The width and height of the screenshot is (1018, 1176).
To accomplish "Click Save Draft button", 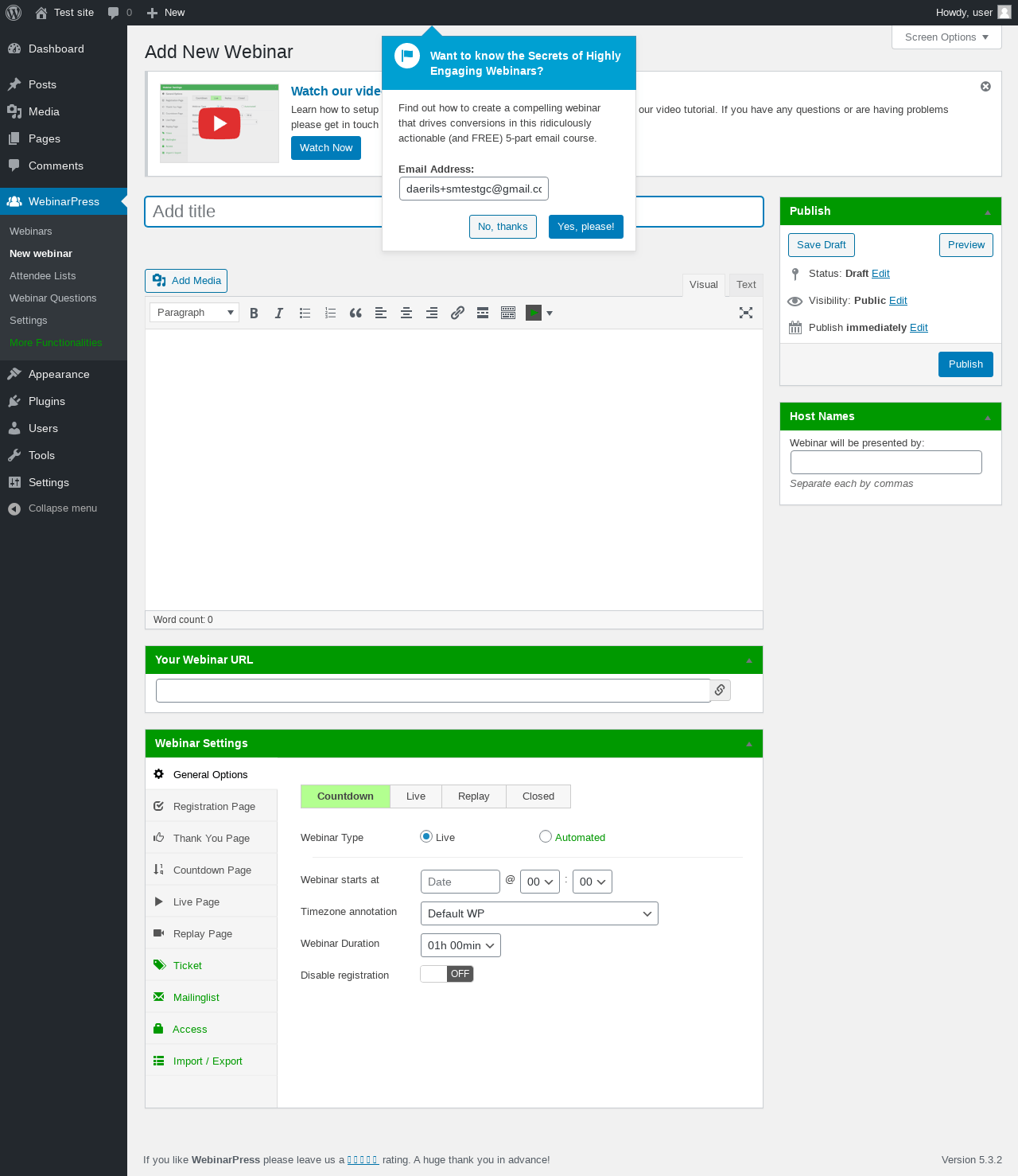I will 822,245.
